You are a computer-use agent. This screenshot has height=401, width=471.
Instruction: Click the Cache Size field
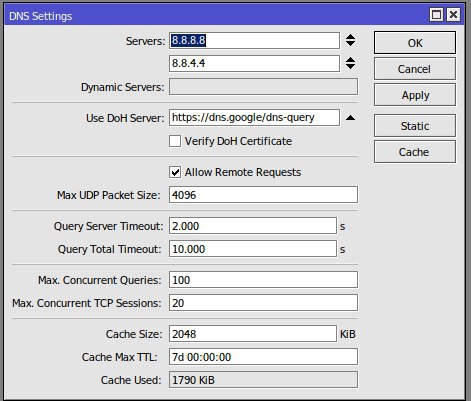click(x=253, y=334)
